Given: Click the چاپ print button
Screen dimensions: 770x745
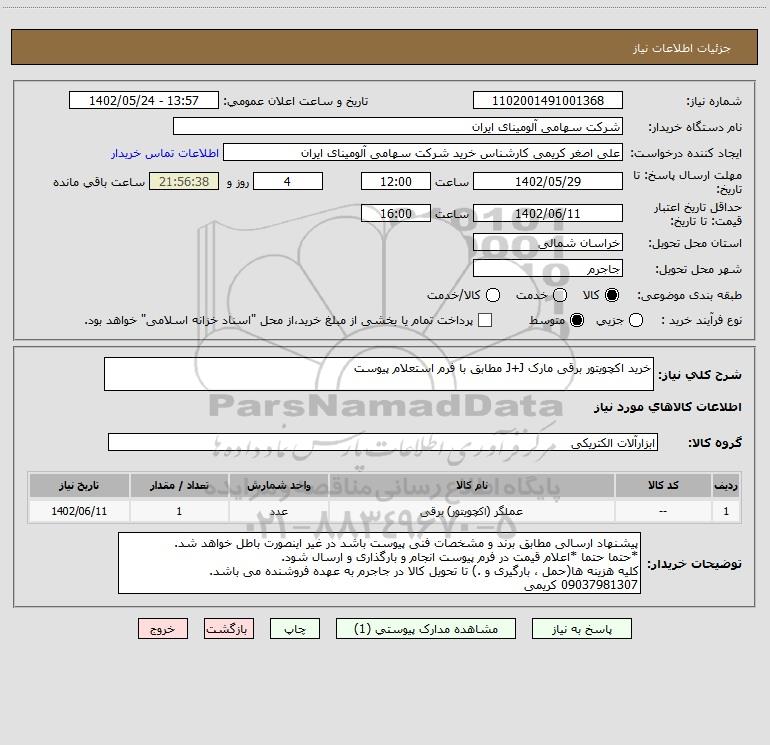Looking at the screenshot, I should pos(295,629).
